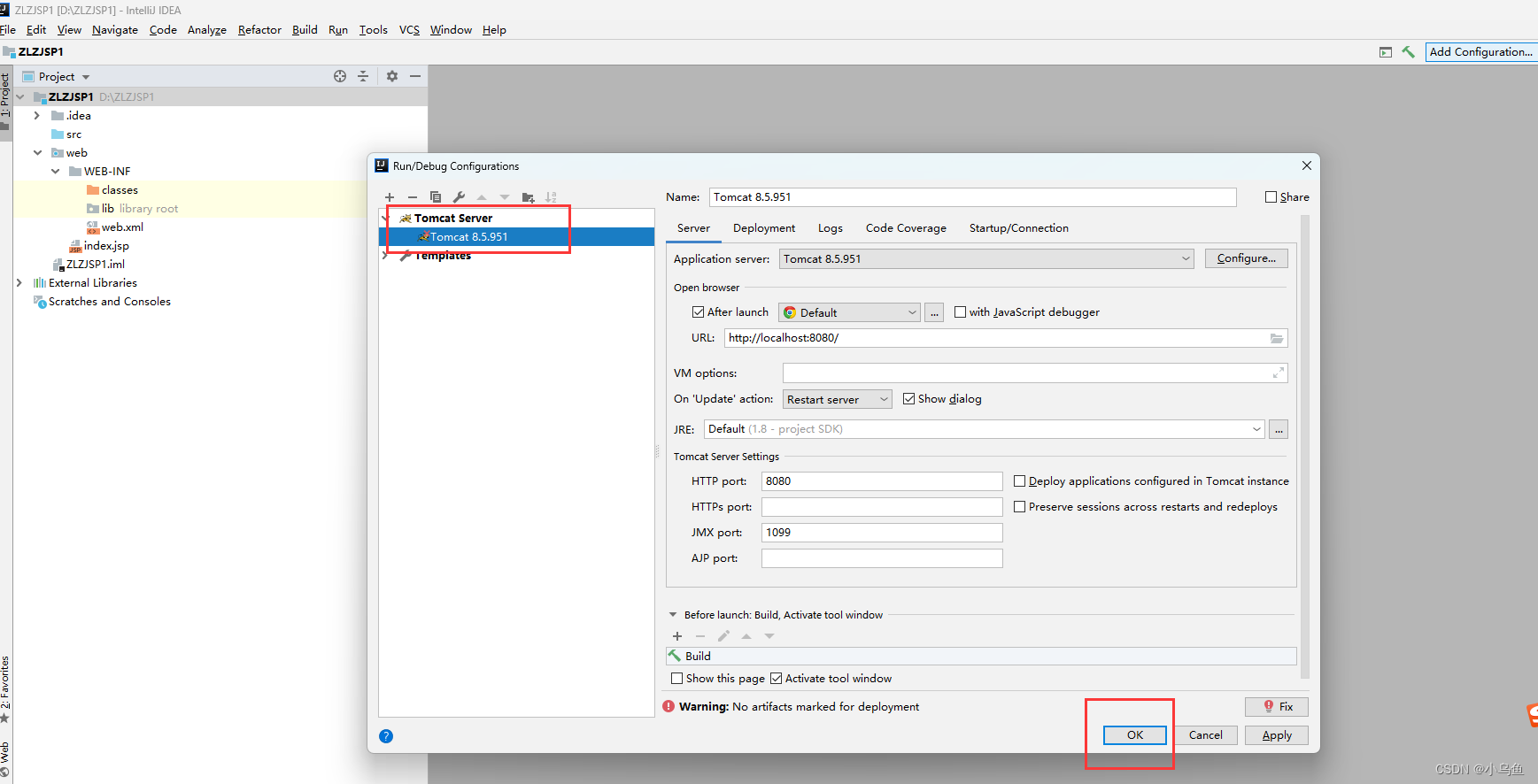
Task: Open the Default browser dropdown
Action: (849, 312)
